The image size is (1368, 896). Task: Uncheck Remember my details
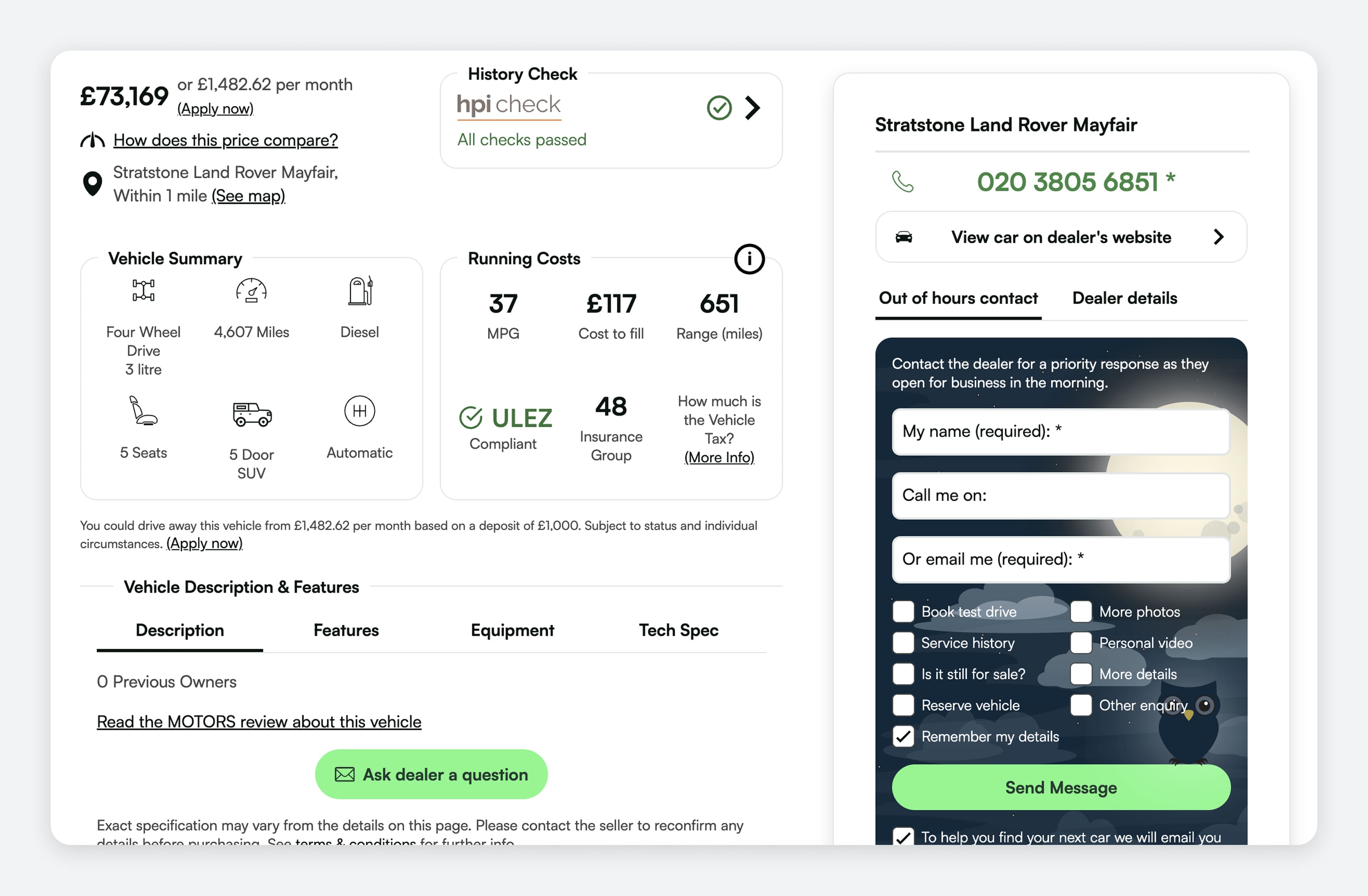coord(903,736)
